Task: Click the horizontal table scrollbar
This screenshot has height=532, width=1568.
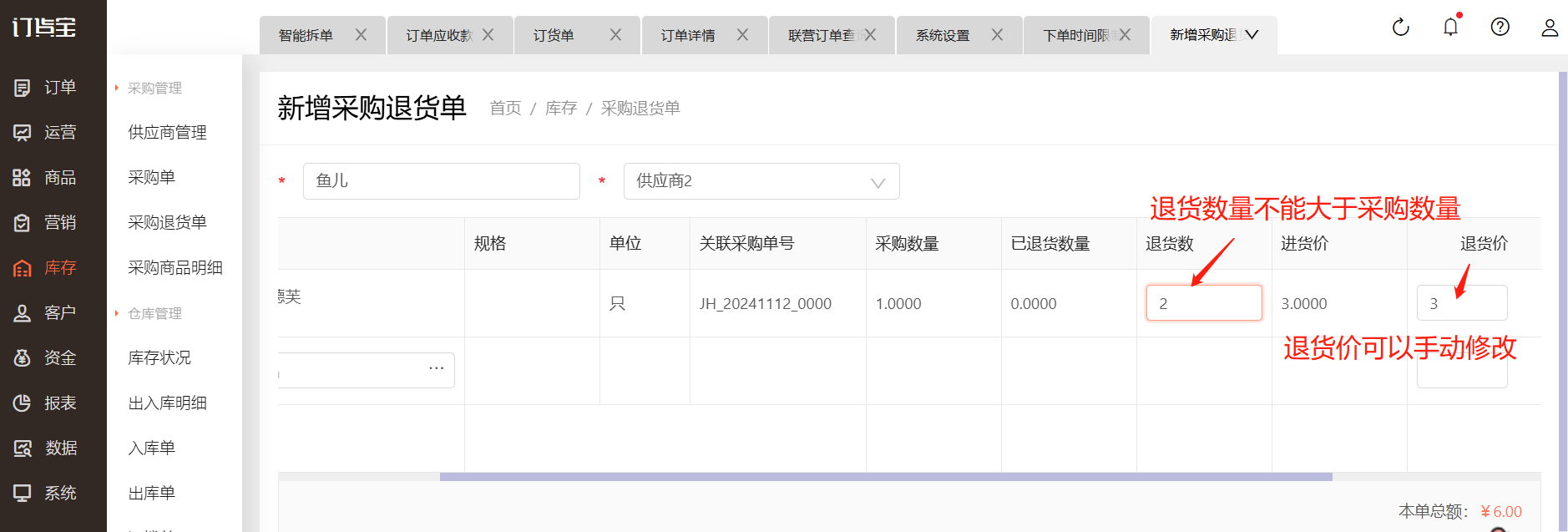Action: click(885, 477)
